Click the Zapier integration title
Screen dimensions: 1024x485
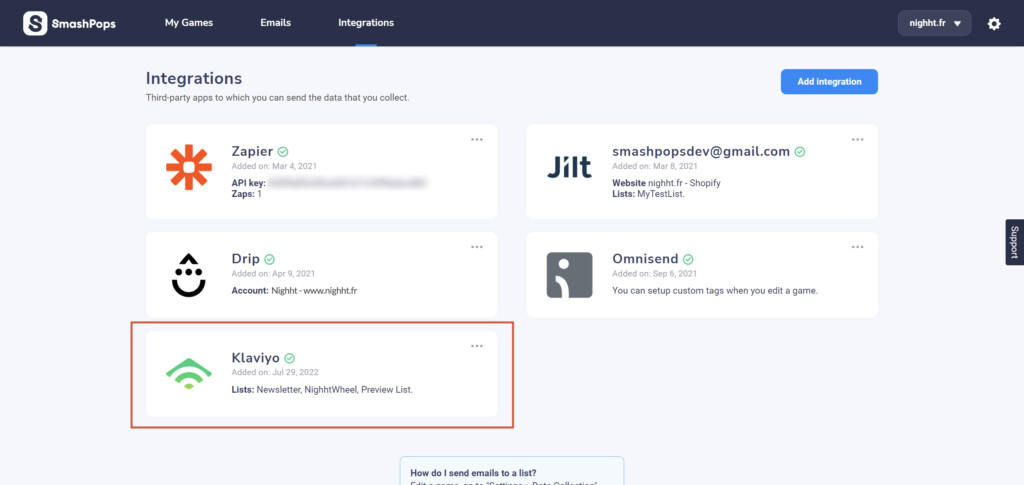pyautogui.click(x=252, y=151)
